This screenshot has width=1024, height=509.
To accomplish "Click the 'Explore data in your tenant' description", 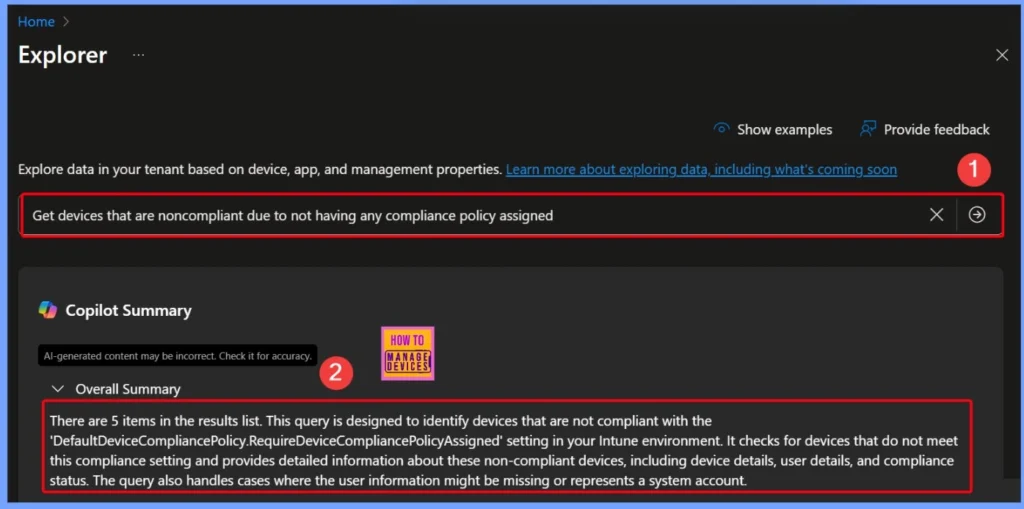I will [260, 170].
